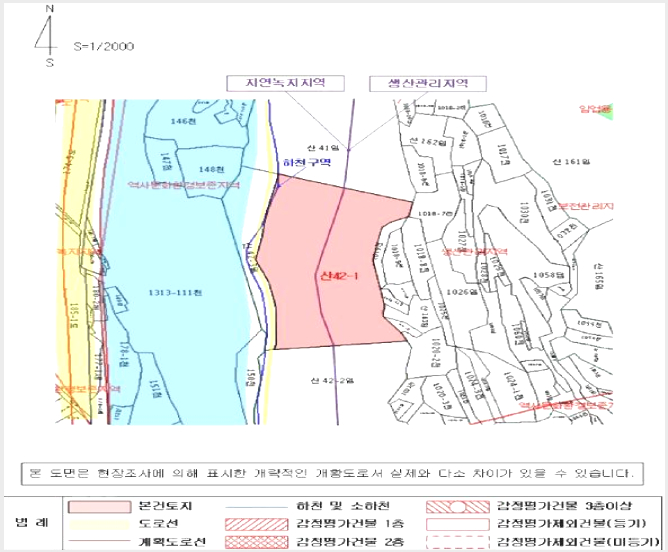Click the 감정평가건물 1층 hatched legend icon
This screenshot has width=668, height=552.
(256, 524)
